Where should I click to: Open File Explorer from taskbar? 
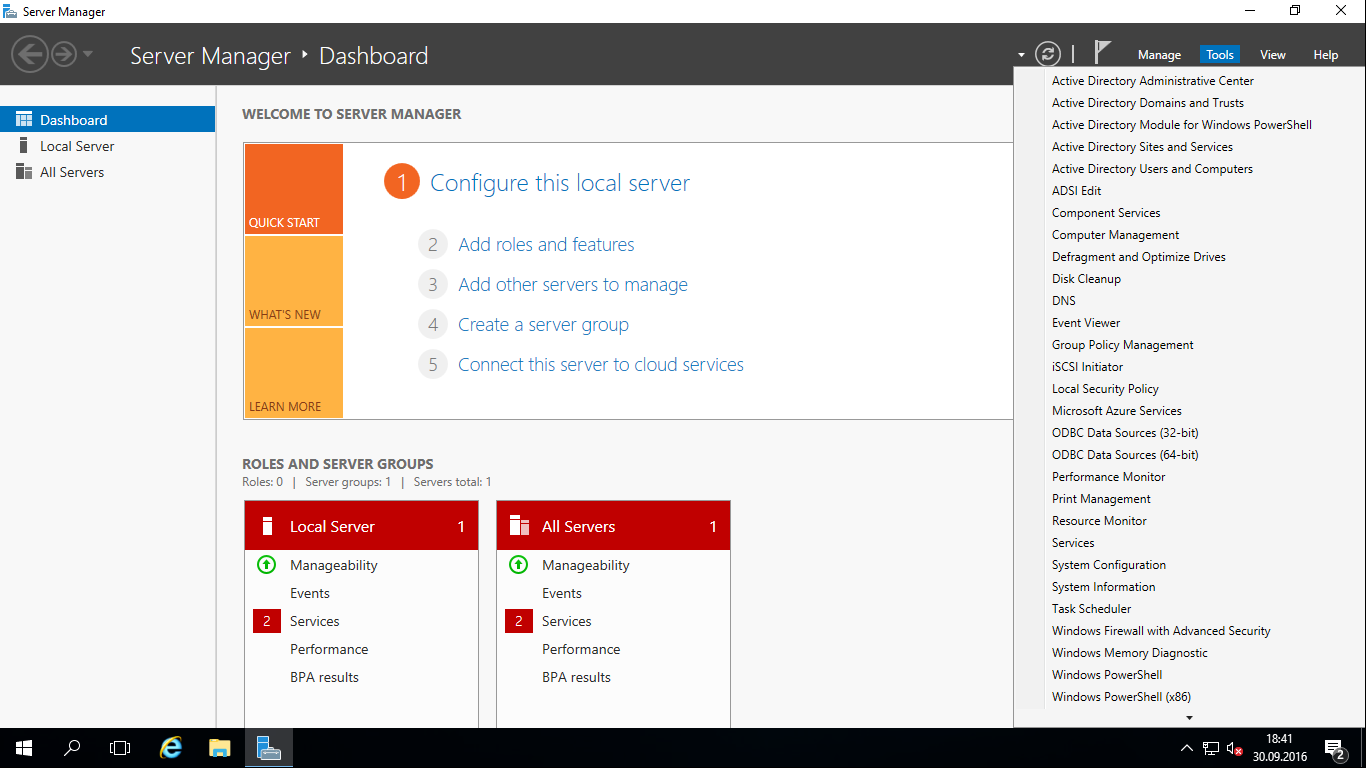pyautogui.click(x=220, y=748)
